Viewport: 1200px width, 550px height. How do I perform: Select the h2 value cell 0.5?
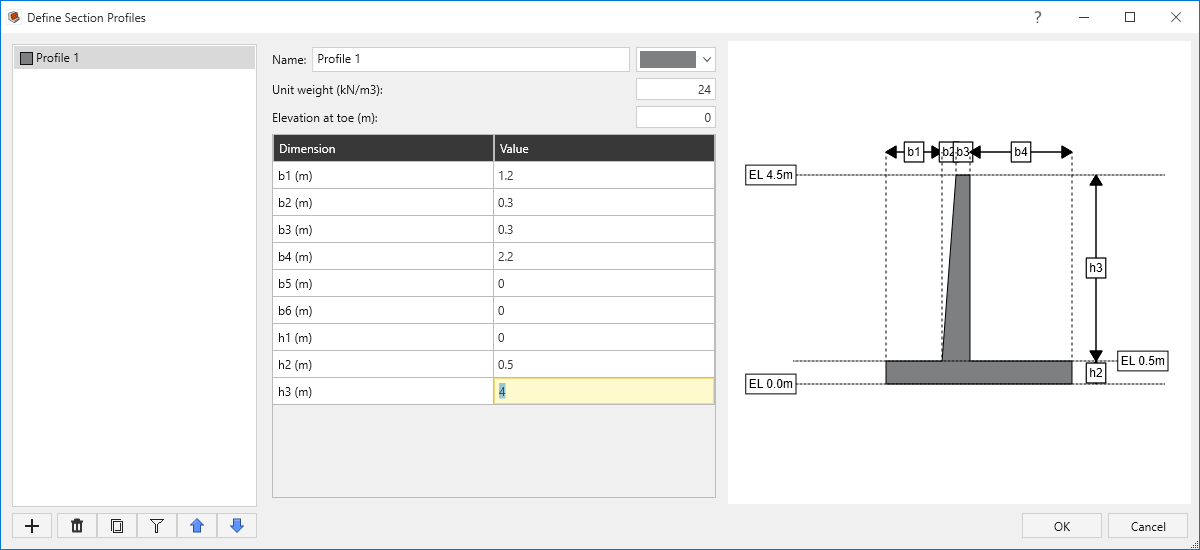point(605,365)
